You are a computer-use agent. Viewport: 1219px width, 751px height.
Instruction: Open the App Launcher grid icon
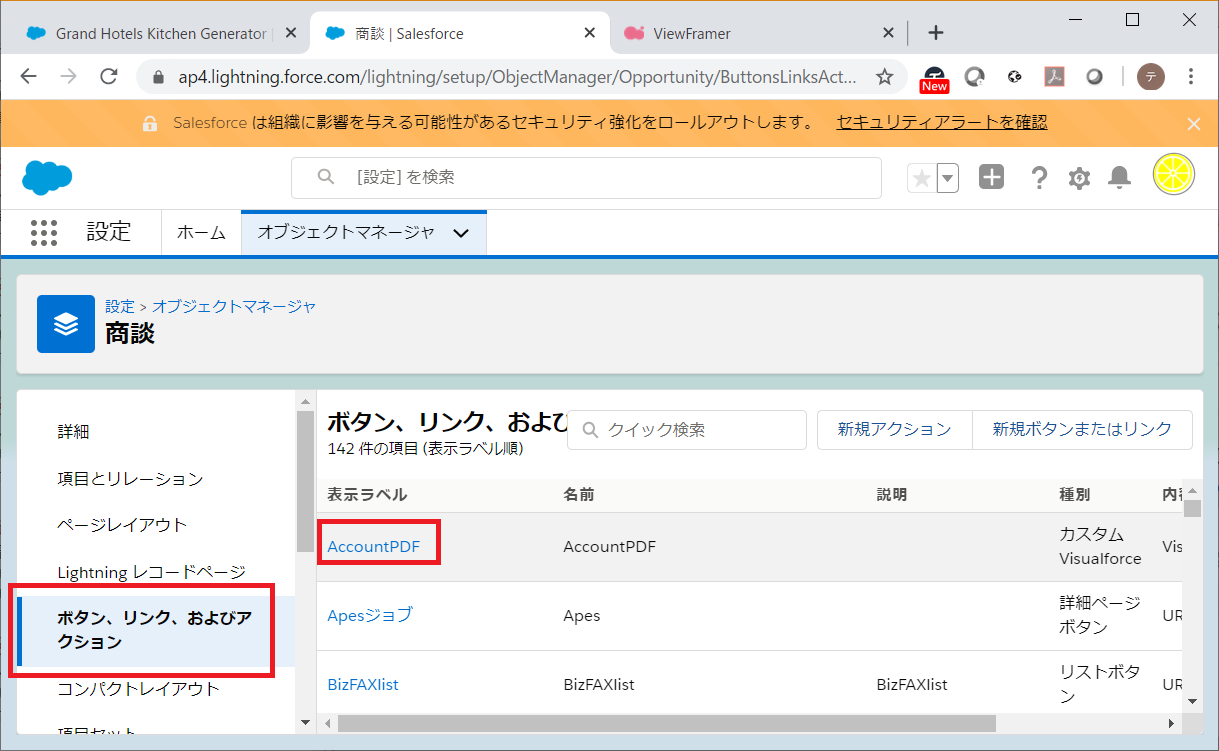[x=44, y=232]
